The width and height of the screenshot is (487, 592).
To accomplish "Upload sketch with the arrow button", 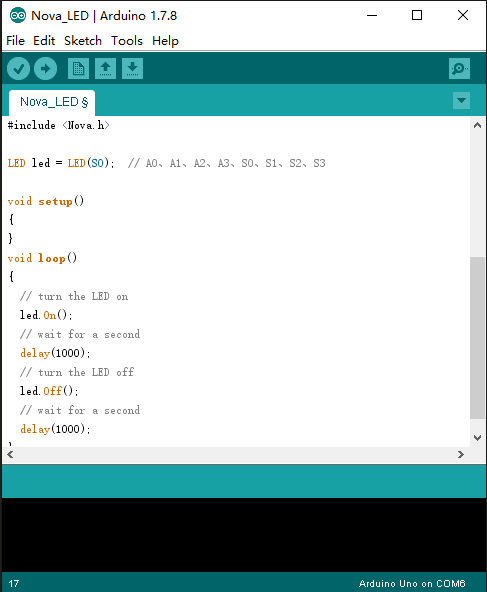I will [x=45, y=69].
